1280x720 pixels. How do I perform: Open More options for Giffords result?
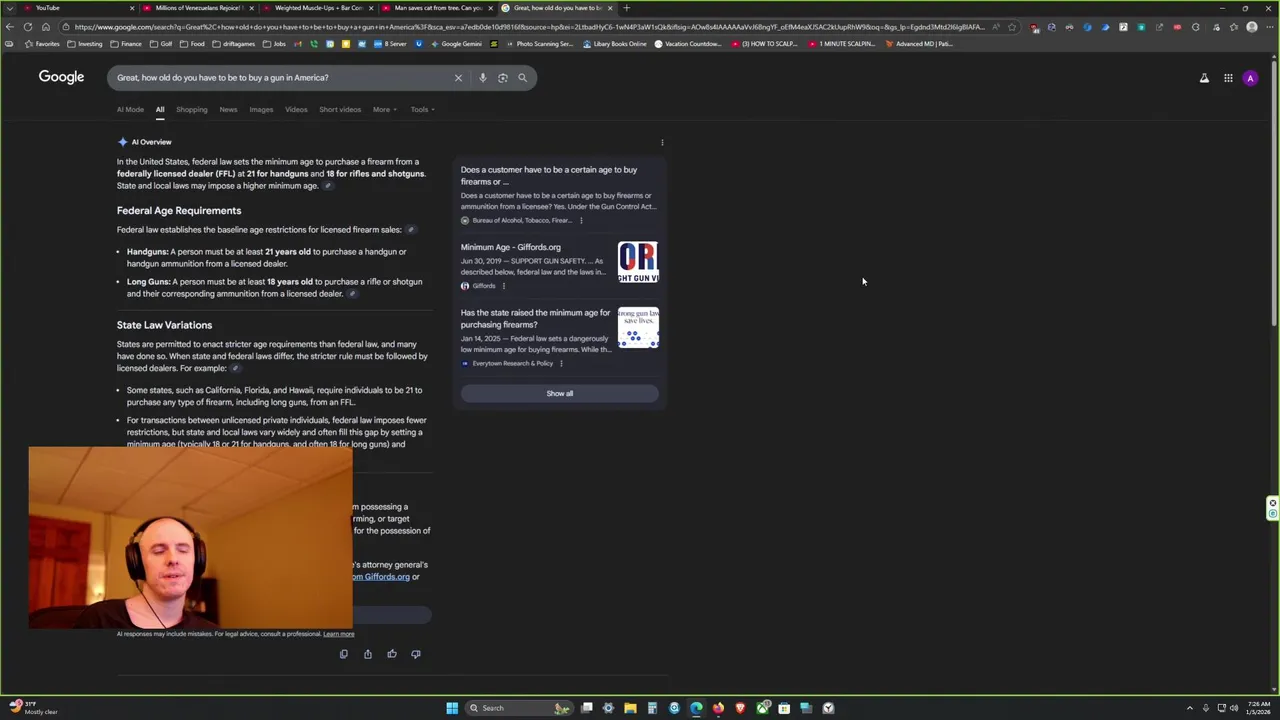point(503,286)
